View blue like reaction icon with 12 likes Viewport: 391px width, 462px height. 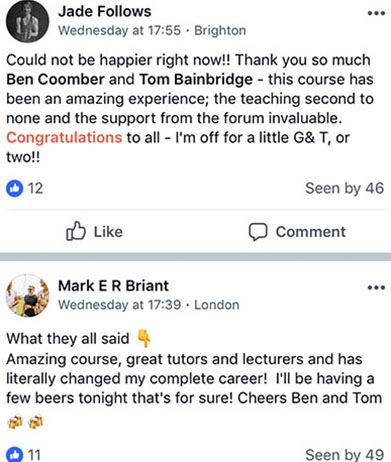point(15,188)
